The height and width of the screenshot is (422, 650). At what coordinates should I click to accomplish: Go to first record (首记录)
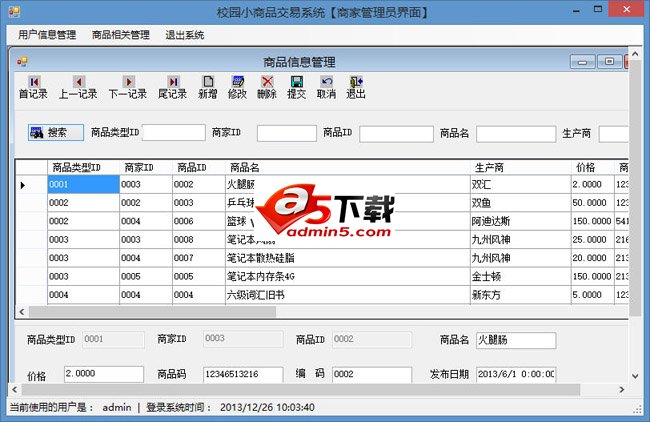33,87
